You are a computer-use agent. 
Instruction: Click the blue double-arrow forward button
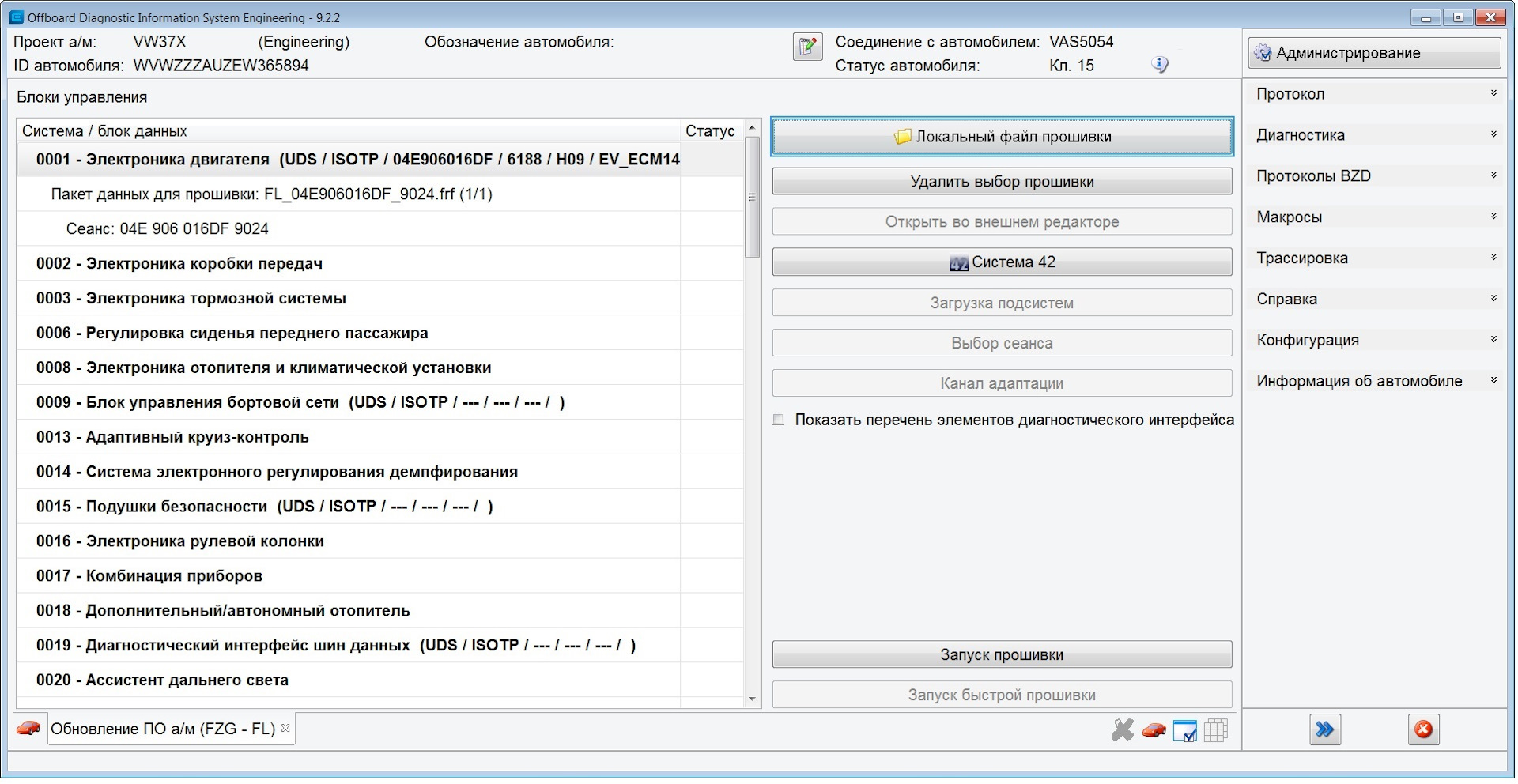(1325, 729)
